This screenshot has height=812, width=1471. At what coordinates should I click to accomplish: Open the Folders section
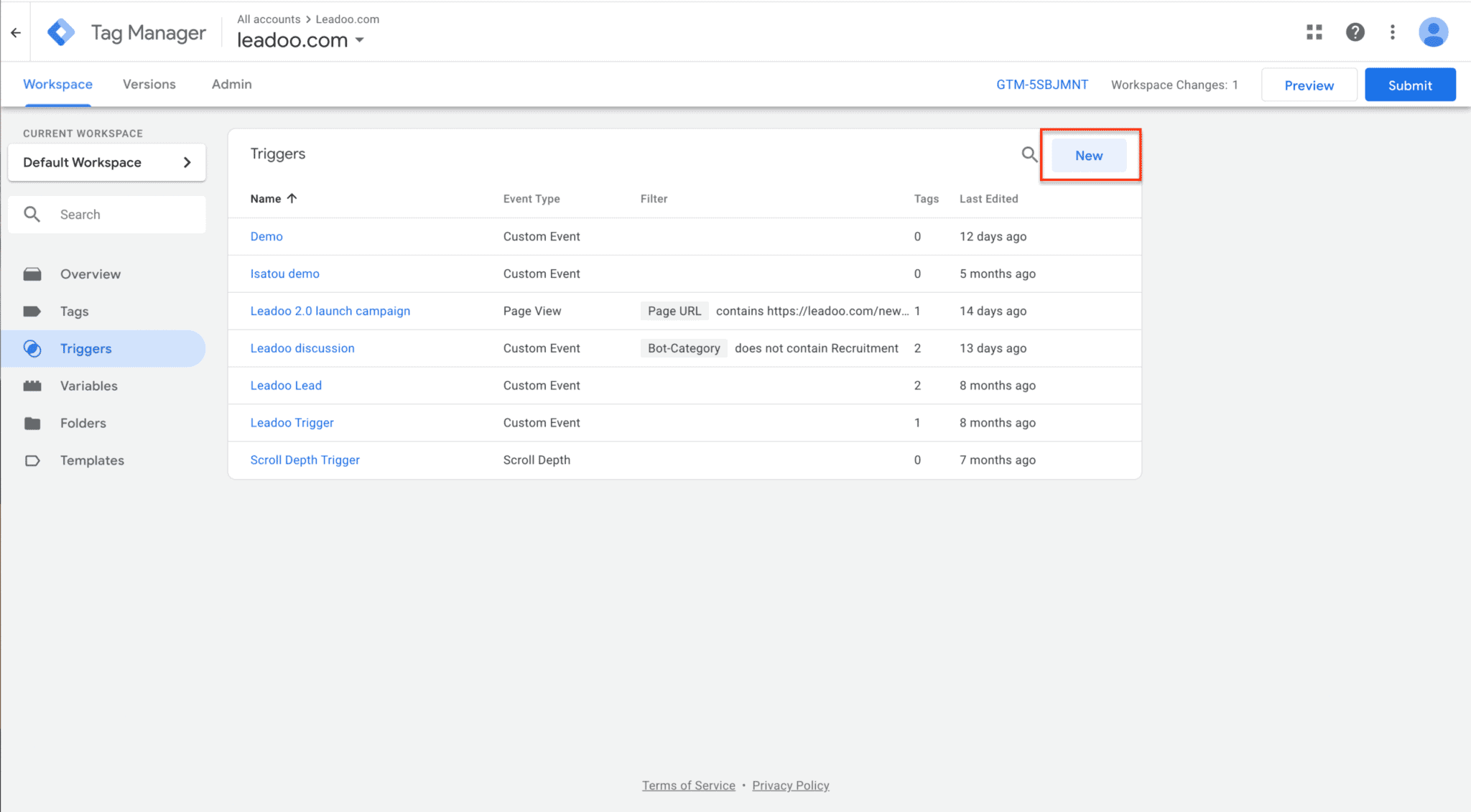[83, 423]
